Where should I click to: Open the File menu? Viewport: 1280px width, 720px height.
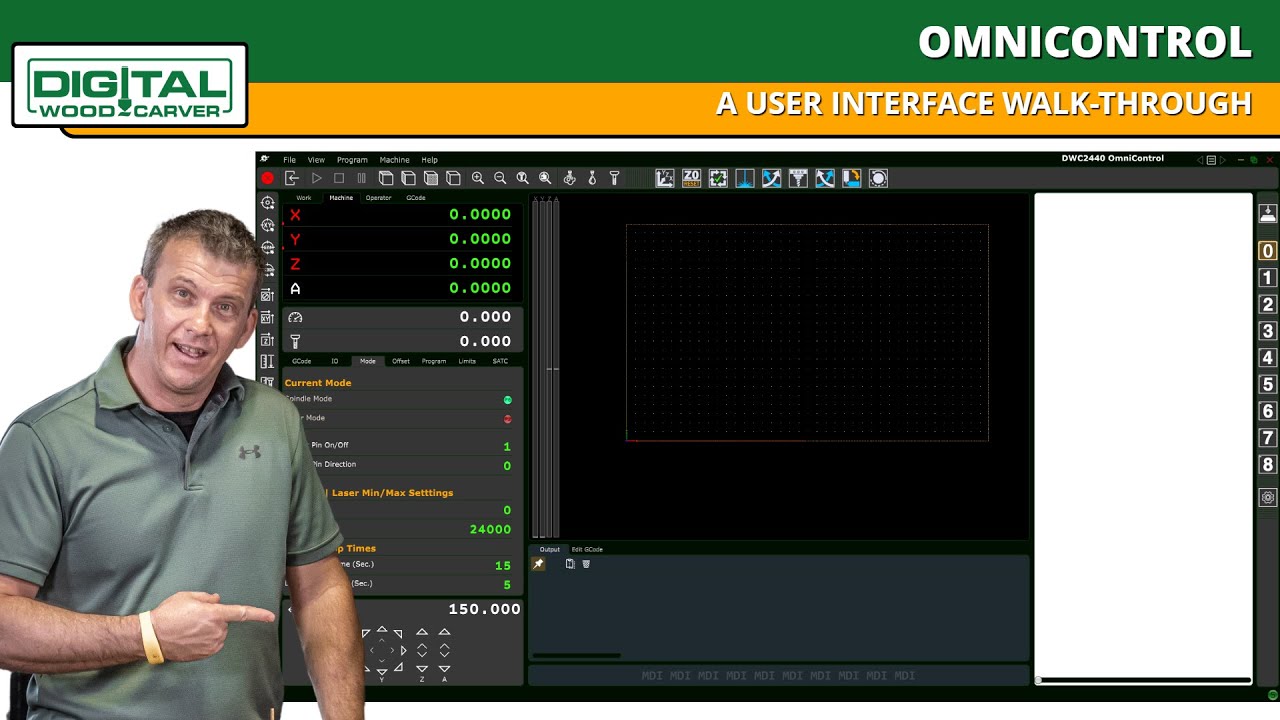pyautogui.click(x=289, y=160)
